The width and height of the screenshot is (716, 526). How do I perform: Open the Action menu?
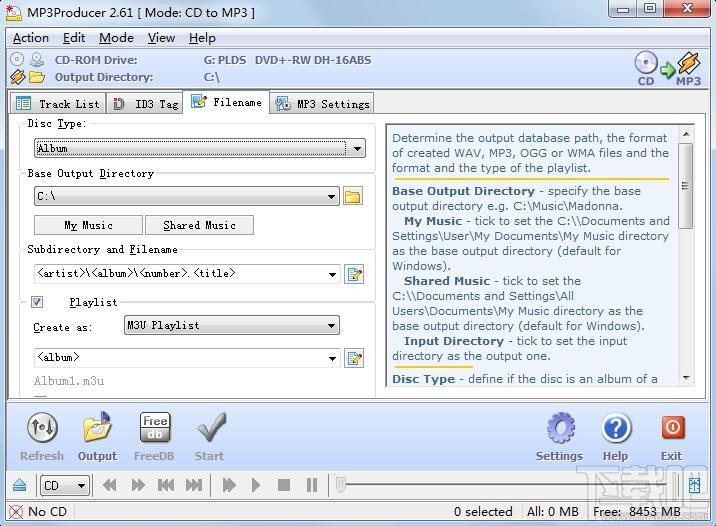pyautogui.click(x=31, y=38)
